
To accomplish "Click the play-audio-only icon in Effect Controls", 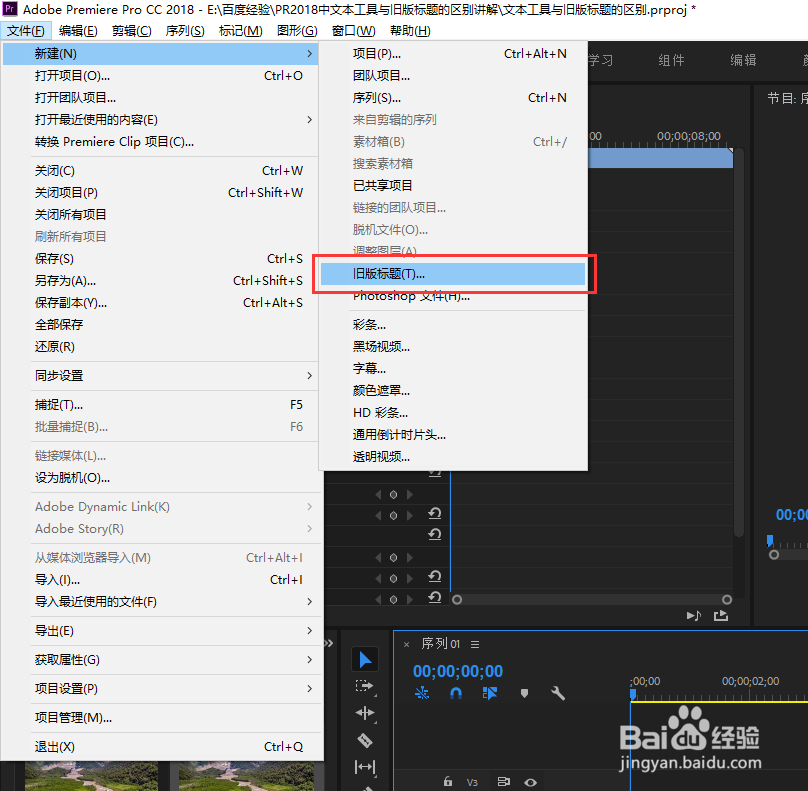I will 694,615.
